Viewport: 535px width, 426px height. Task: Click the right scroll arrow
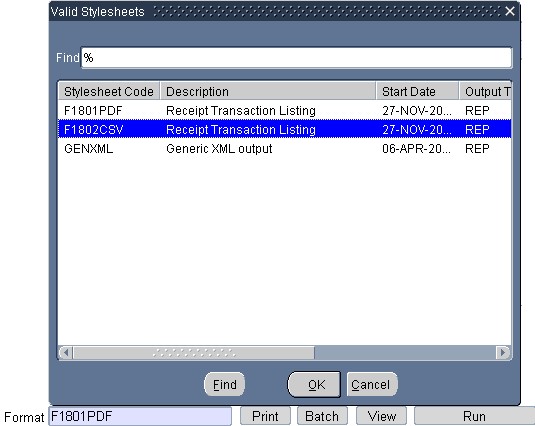(503, 352)
